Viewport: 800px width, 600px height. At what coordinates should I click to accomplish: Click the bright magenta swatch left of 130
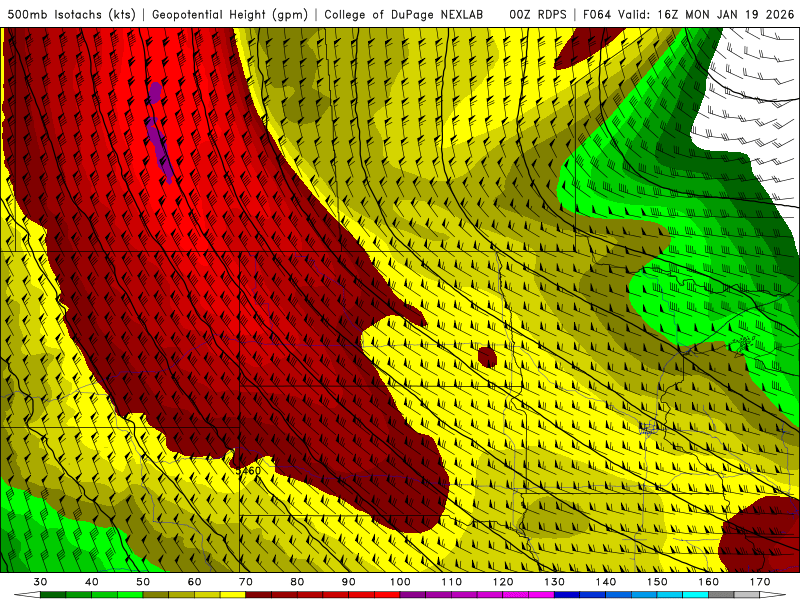541,595
